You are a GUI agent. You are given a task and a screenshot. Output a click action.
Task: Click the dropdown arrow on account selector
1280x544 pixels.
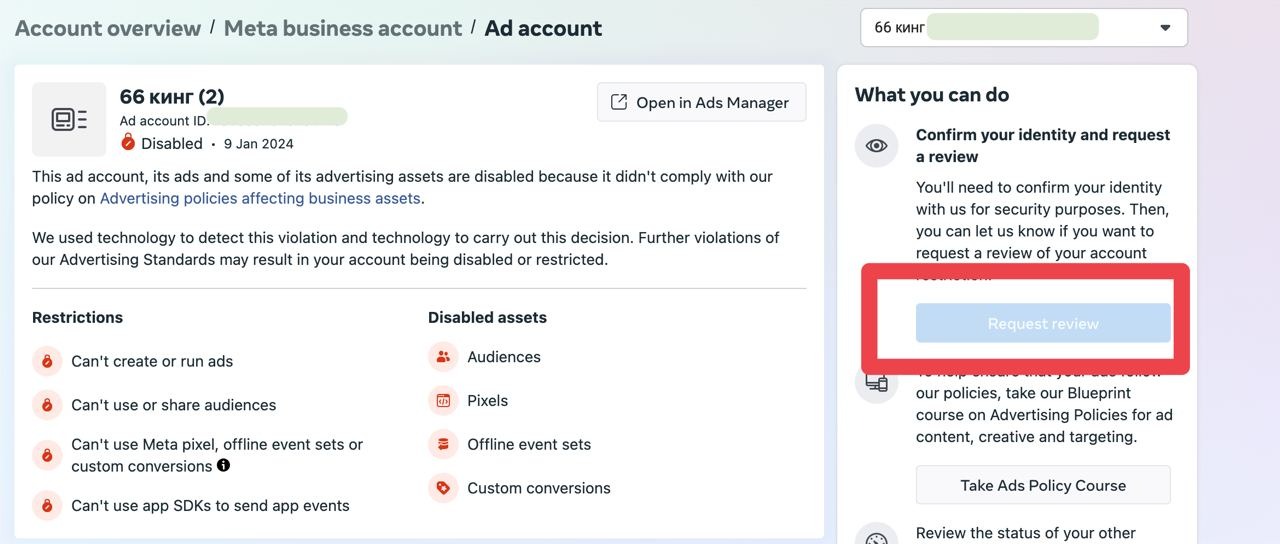click(1165, 28)
